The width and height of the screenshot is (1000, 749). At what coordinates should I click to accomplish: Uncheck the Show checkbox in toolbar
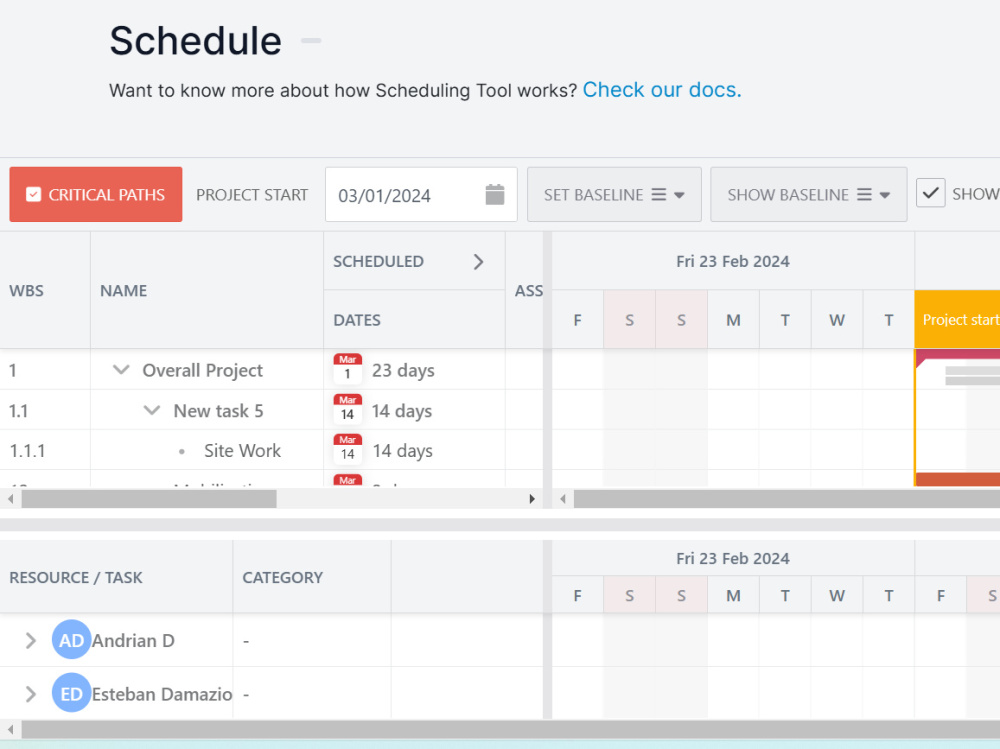[930, 193]
